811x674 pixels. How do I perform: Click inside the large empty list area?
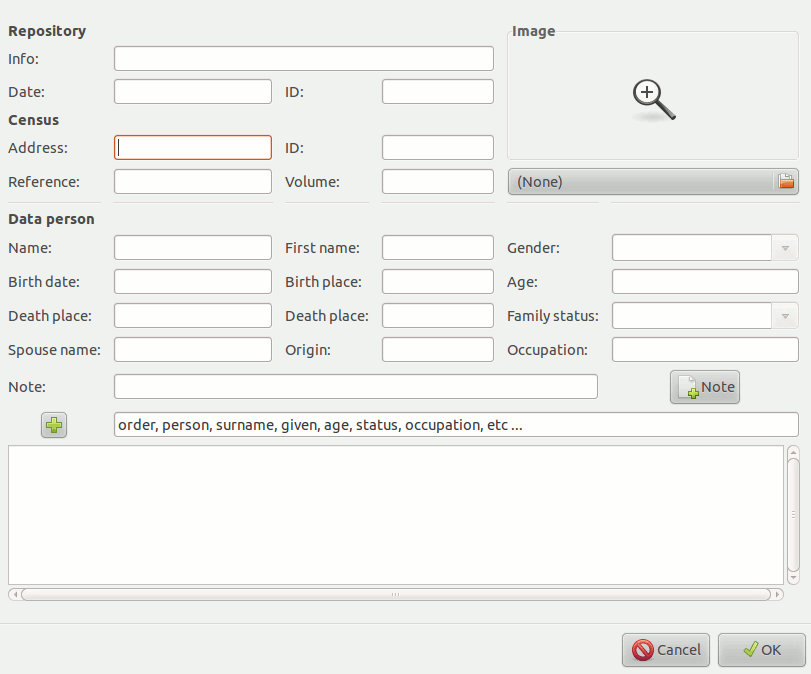click(396, 515)
